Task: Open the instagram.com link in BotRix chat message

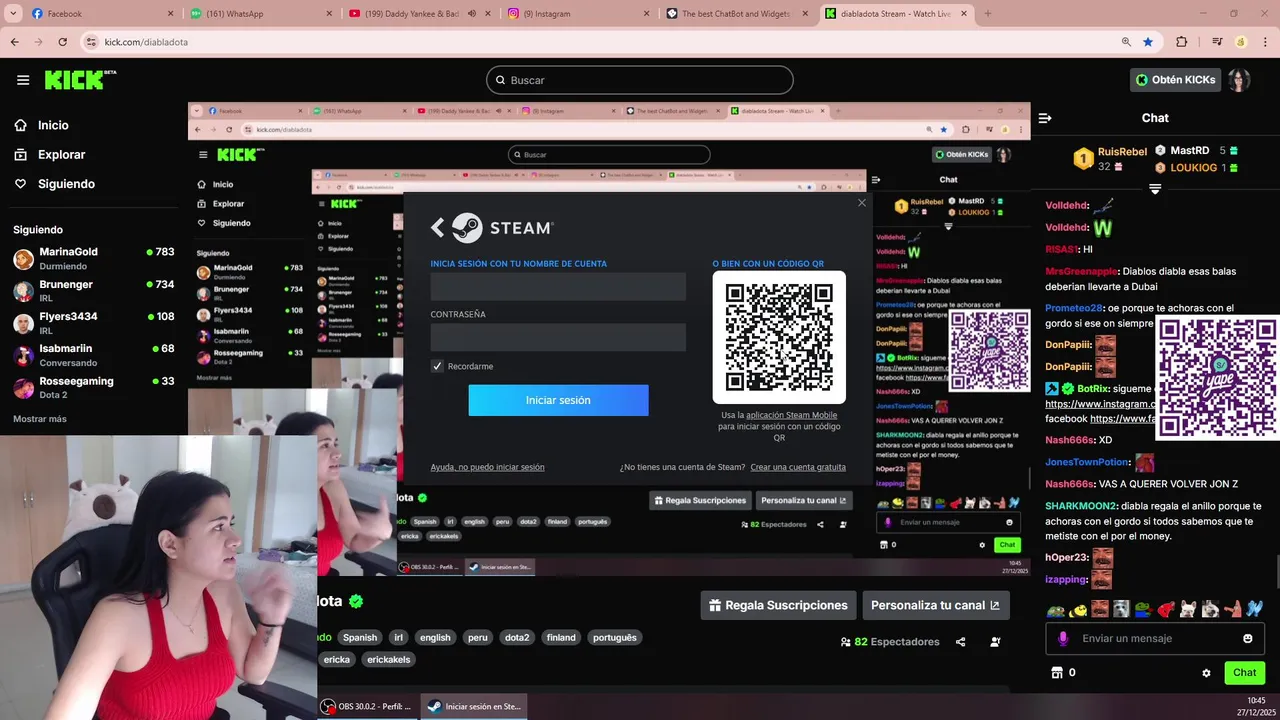Action: 1098,404
